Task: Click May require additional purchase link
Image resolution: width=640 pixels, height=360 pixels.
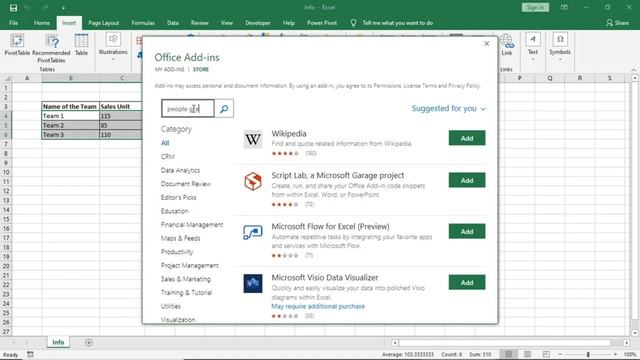Action: (318, 306)
